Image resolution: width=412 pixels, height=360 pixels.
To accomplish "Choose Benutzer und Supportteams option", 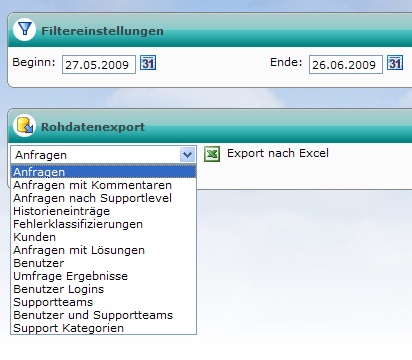I will point(103,315).
